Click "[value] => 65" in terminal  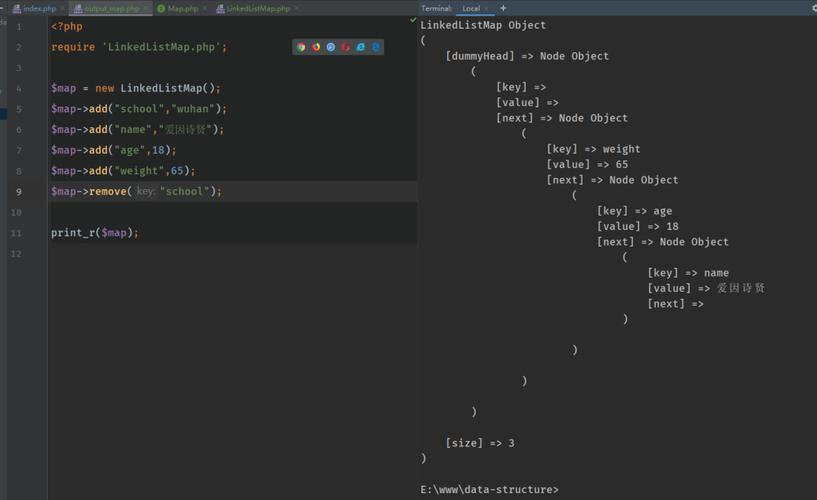click(x=587, y=165)
